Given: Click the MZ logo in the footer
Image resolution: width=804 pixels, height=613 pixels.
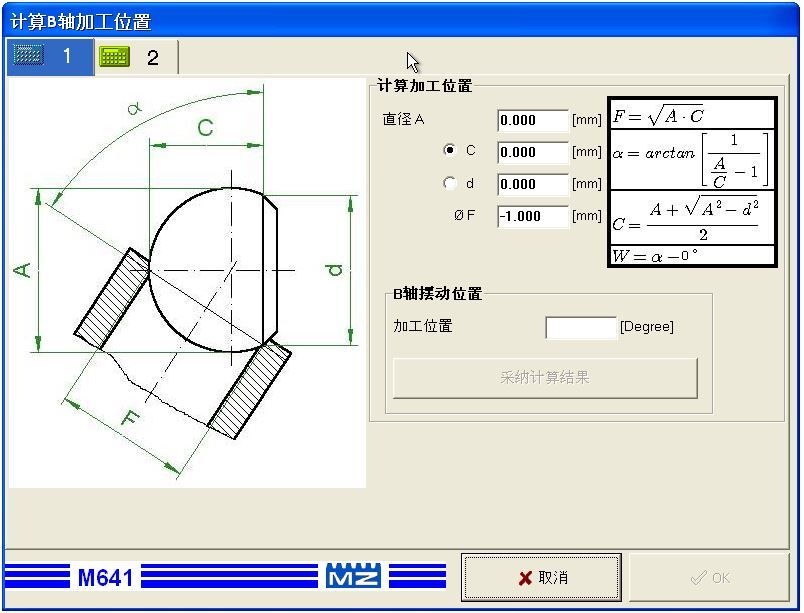Looking at the screenshot, I should click(x=353, y=576).
